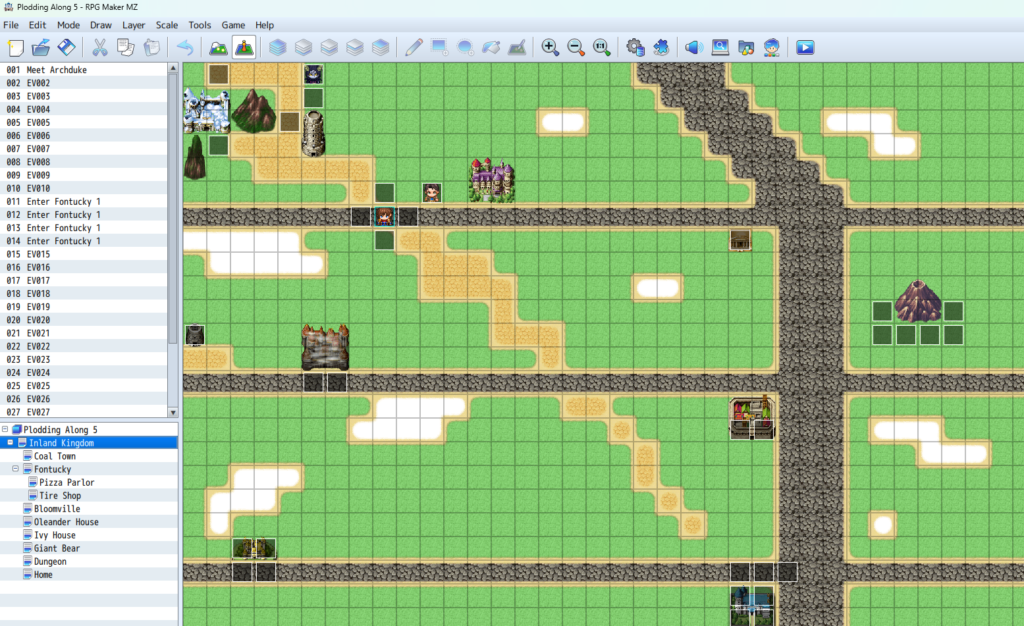
Task: Collapse the Plodding Along 5 project tree
Action: tap(5, 430)
